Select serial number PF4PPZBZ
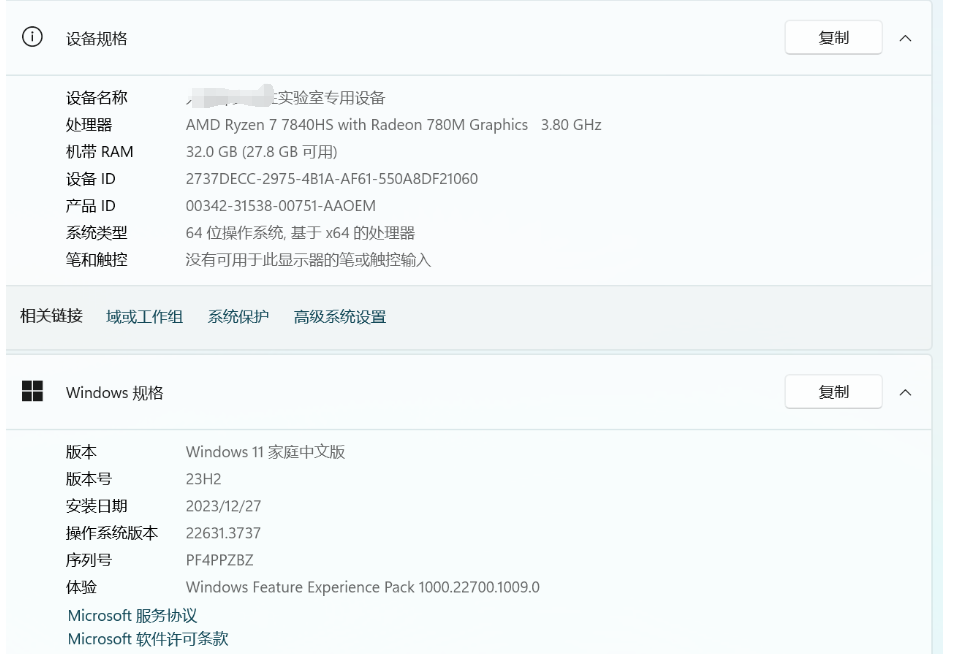Screen dimensions: 957x654 click(x=220, y=560)
